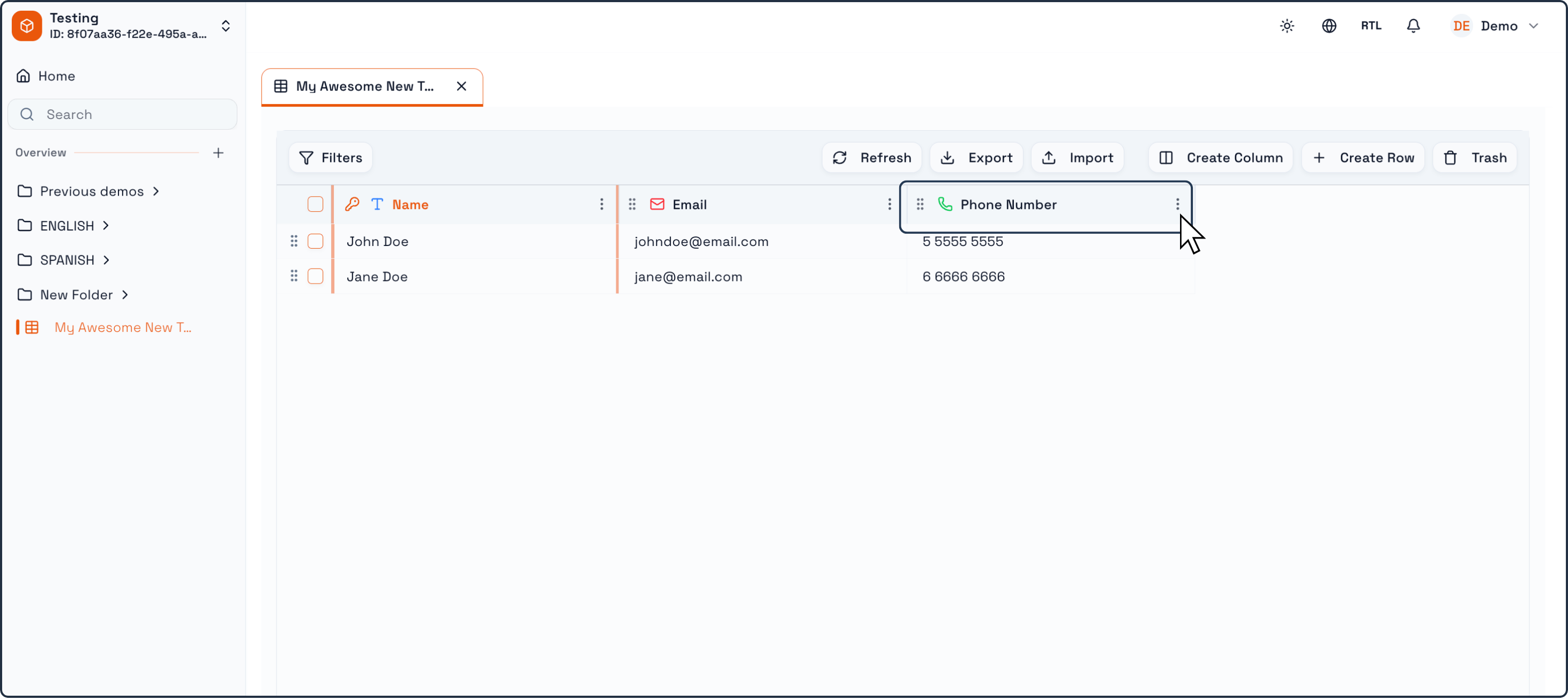Open Email column three-dot menu

click(888, 205)
